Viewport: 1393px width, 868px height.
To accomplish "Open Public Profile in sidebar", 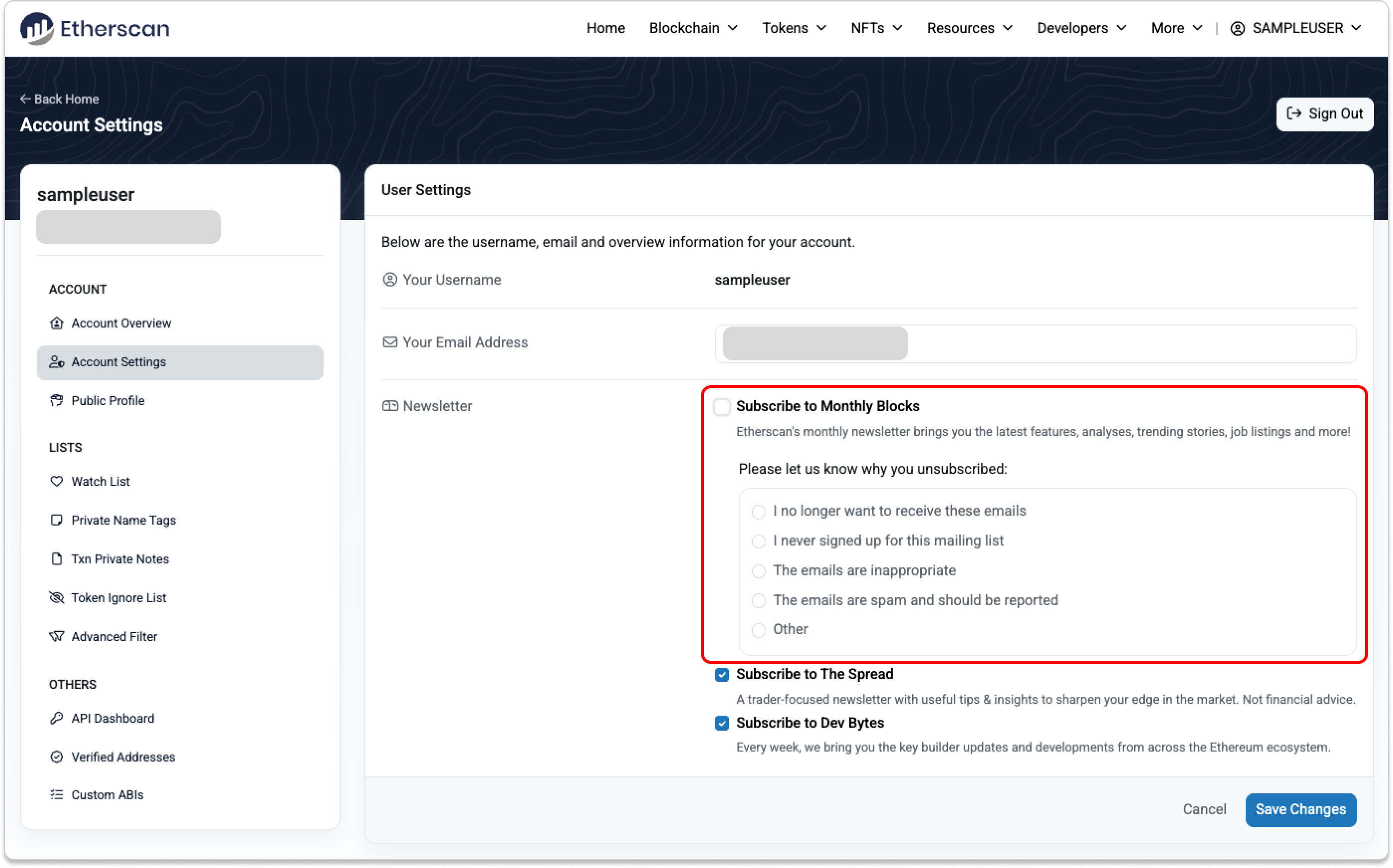I will tap(108, 401).
